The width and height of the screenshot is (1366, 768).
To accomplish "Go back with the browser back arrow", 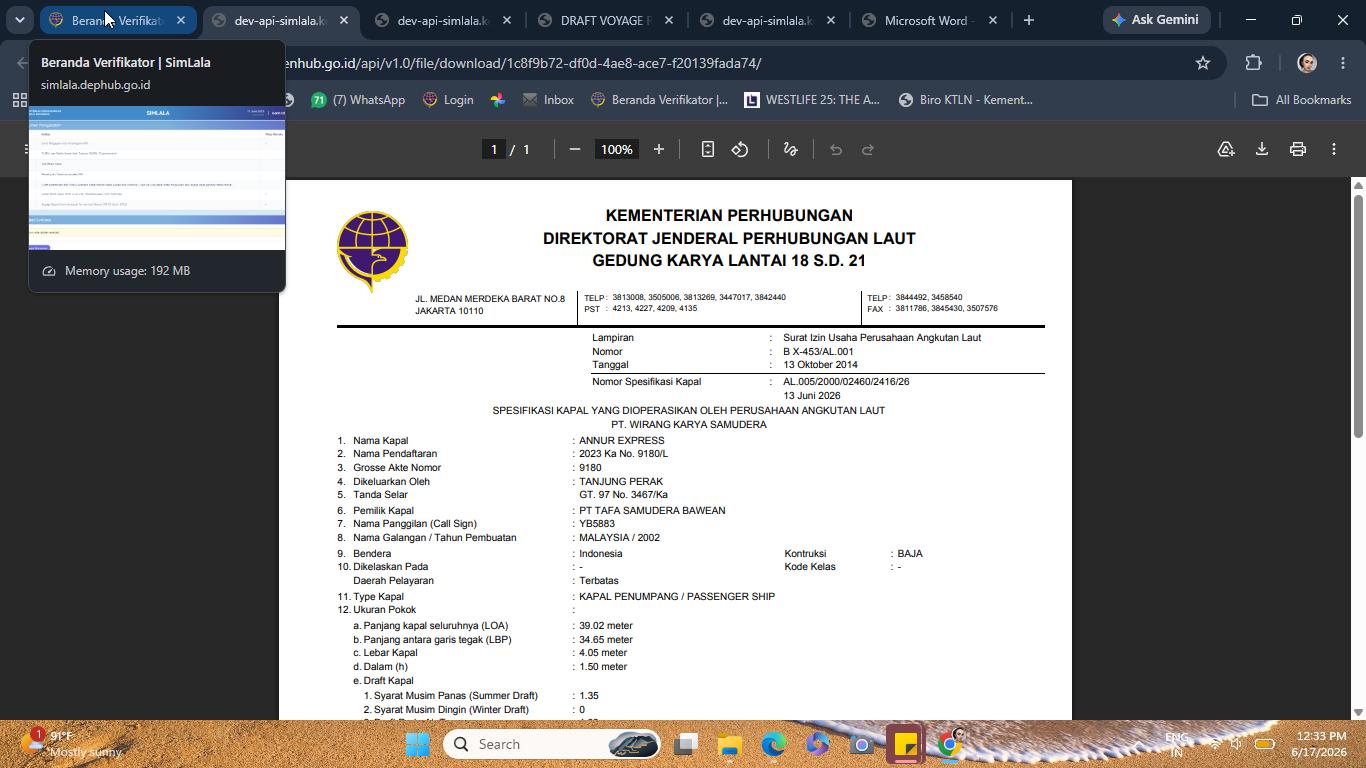I will click(22, 63).
